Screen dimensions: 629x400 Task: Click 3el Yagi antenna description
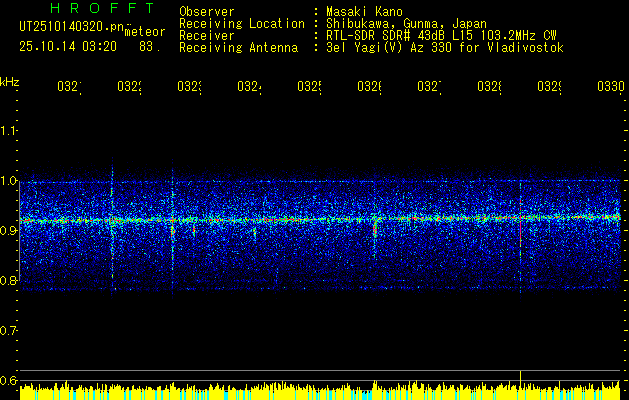(445, 48)
